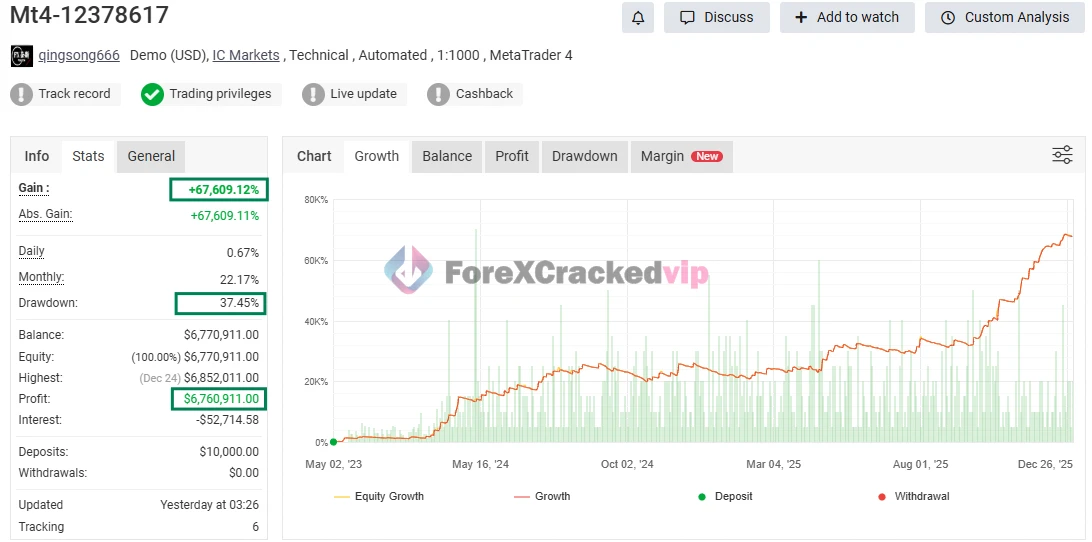Open the chart settings sliders icon
The image size is (1092, 542).
[1062, 155]
